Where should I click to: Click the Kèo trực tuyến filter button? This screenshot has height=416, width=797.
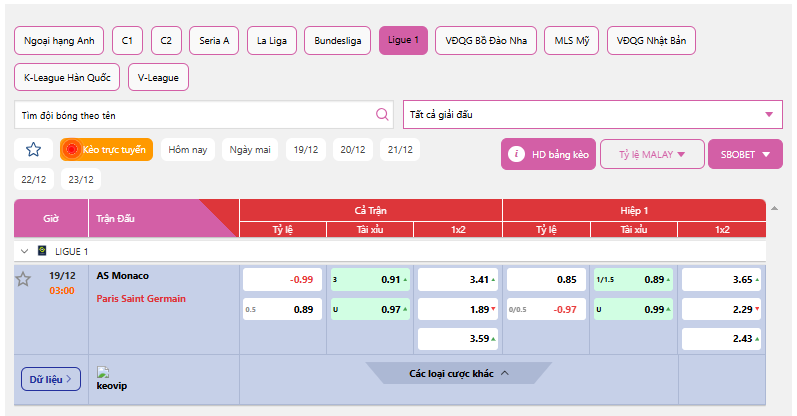pos(106,150)
